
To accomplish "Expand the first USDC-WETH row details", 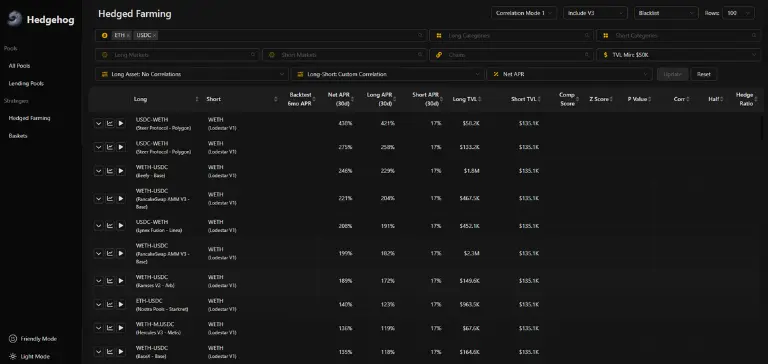I will (x=98, y=123).
